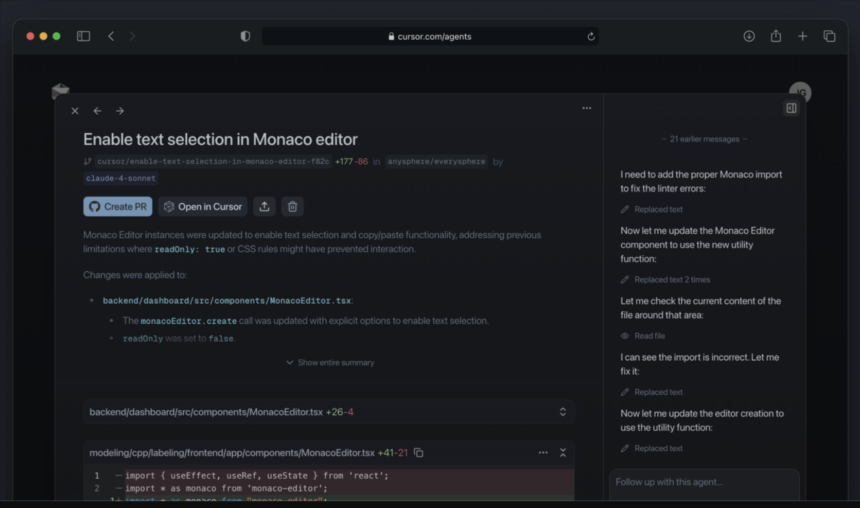Copy the modeling MonacoEditor.tsx file path
The image size is (860, 508).
(418, 453)
